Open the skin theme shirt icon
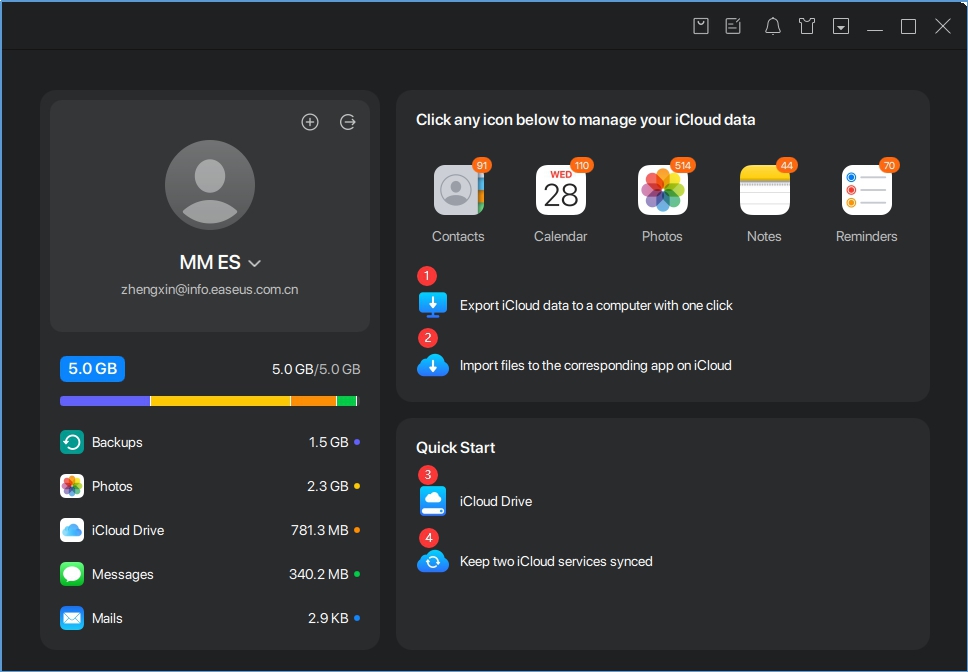This screenshot has height=672, width=968. (x=807, y=26)
